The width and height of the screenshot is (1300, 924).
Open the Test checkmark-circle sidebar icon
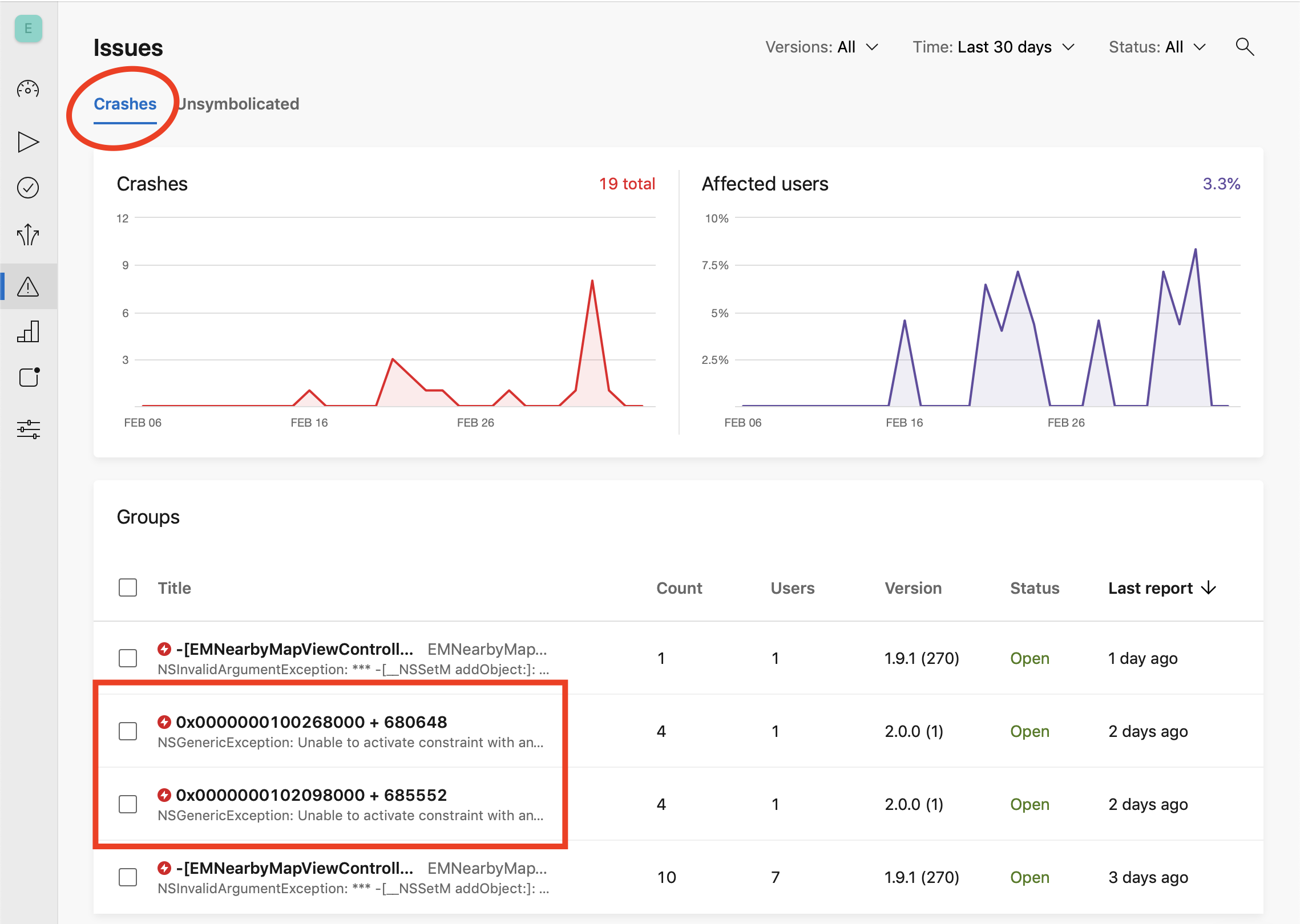pyautogui.click(x=28, y=188)
